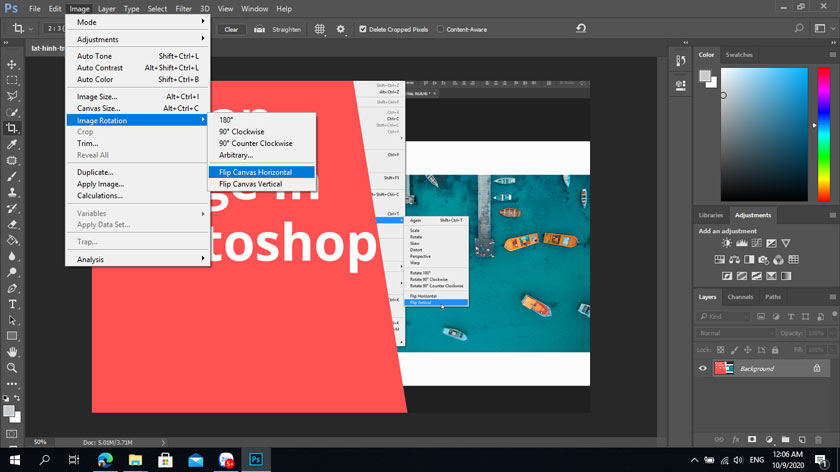This screenshot has width=840, height=472.
Task: Open File Explorer from taskbar
Action: [136, 460]
